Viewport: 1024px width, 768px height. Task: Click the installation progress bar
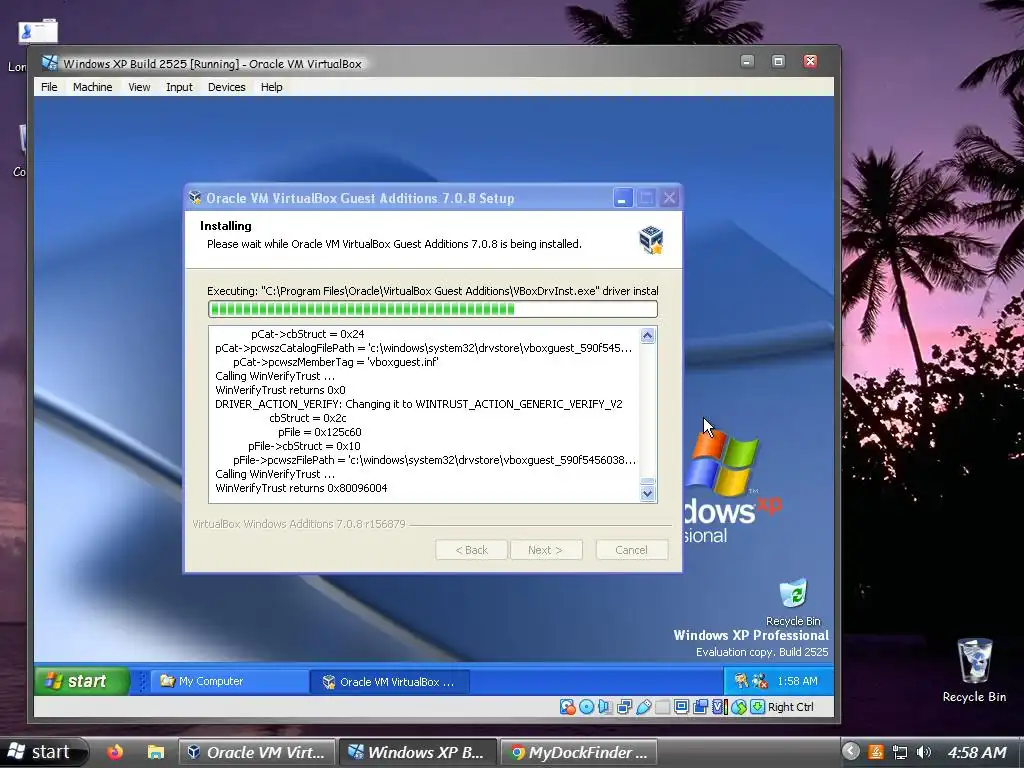(x=432, y=309)
